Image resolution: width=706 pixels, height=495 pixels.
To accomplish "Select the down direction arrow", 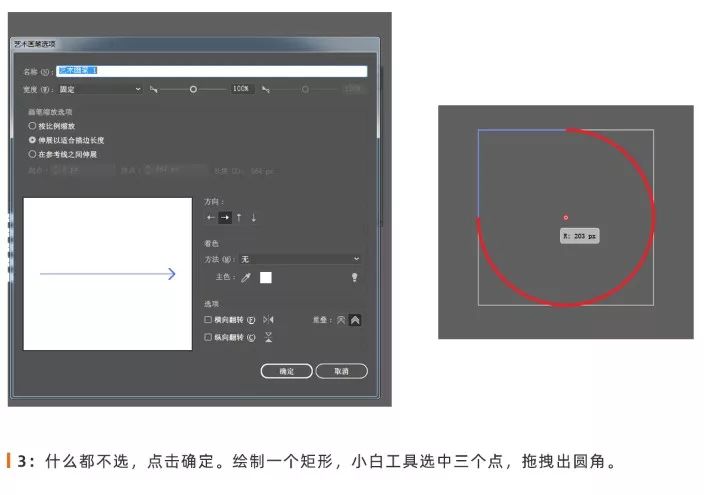I will coord(253,218).
